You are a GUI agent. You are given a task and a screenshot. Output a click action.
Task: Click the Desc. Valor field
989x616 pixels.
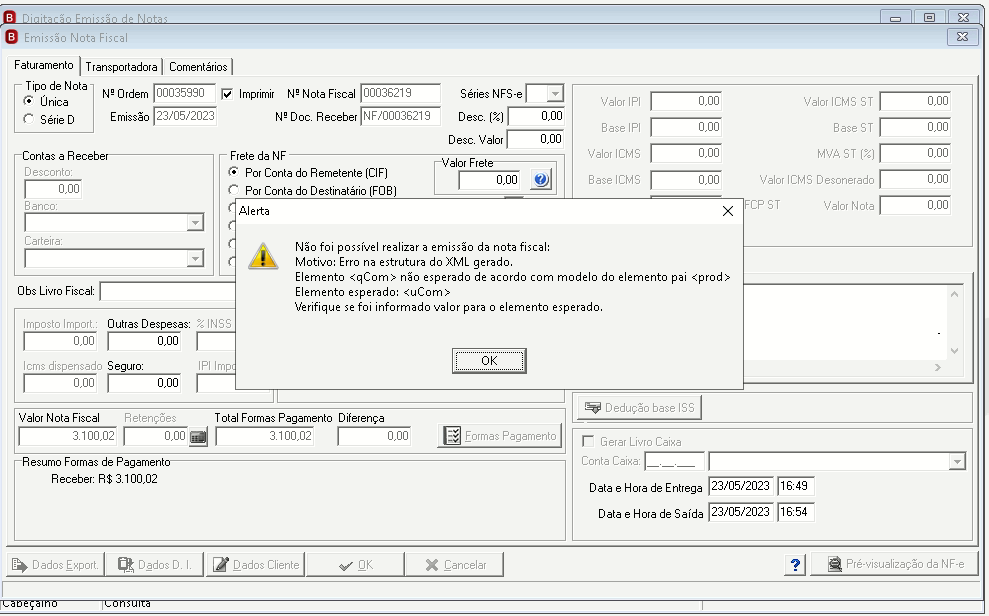pos(535,139)
